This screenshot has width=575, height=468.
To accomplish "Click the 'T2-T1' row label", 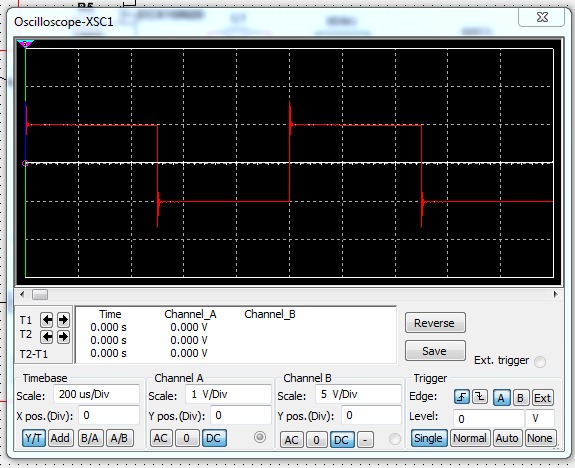I will [34, 354].
